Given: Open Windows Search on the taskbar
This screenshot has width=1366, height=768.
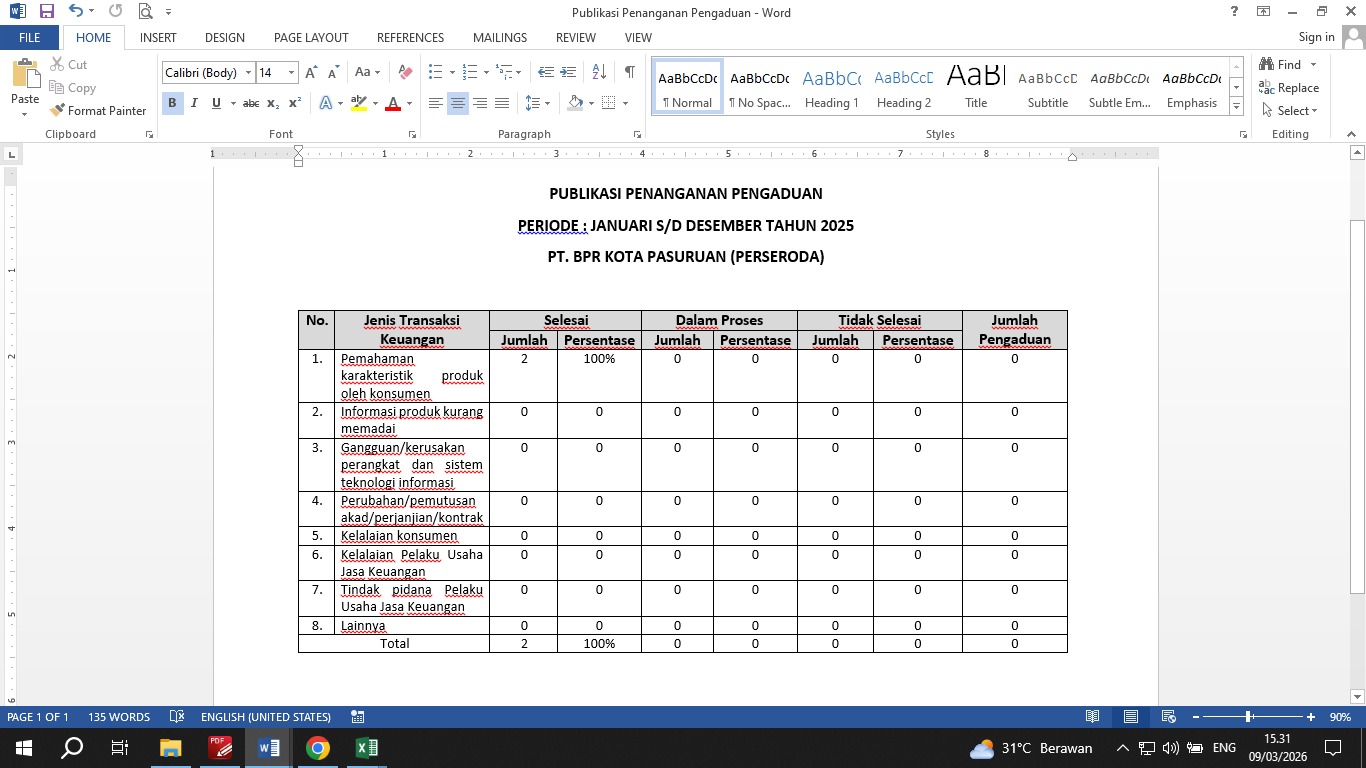Looking at the screenshot, I should point(73,748).
